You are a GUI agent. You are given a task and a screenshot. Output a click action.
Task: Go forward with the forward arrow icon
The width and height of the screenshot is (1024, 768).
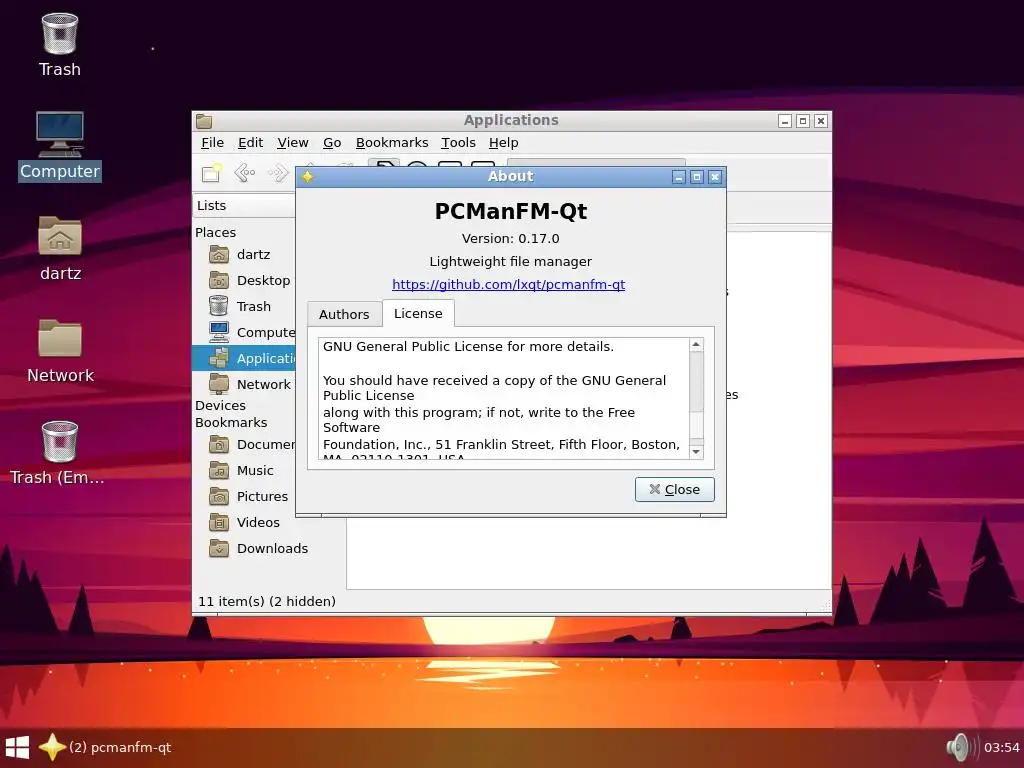[278, 173]
